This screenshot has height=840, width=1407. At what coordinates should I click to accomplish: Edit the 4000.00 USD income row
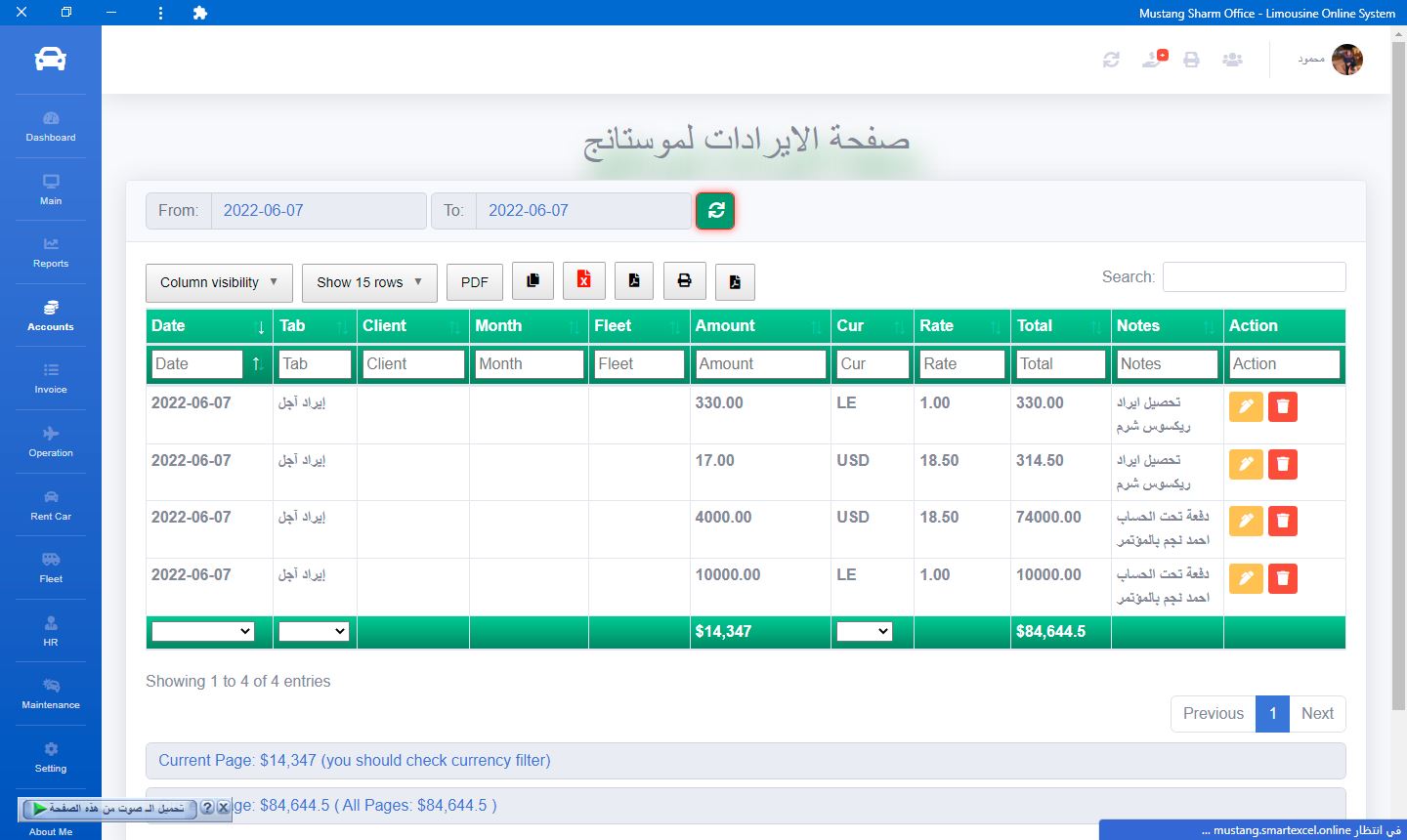pos(1245,522)
